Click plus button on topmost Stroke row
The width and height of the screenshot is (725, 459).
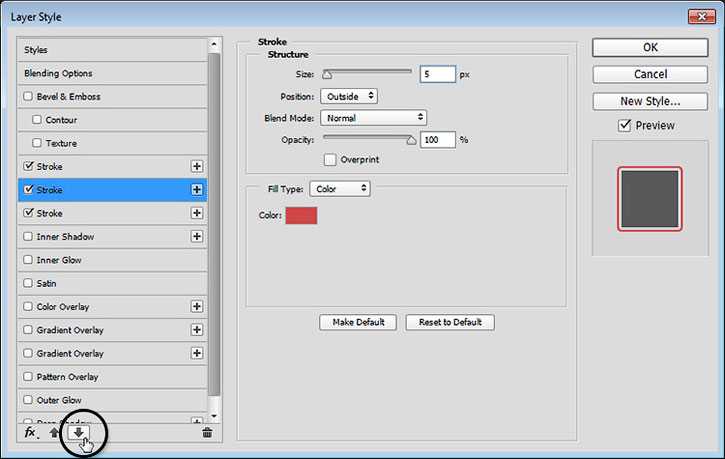(x=197, y=166)
